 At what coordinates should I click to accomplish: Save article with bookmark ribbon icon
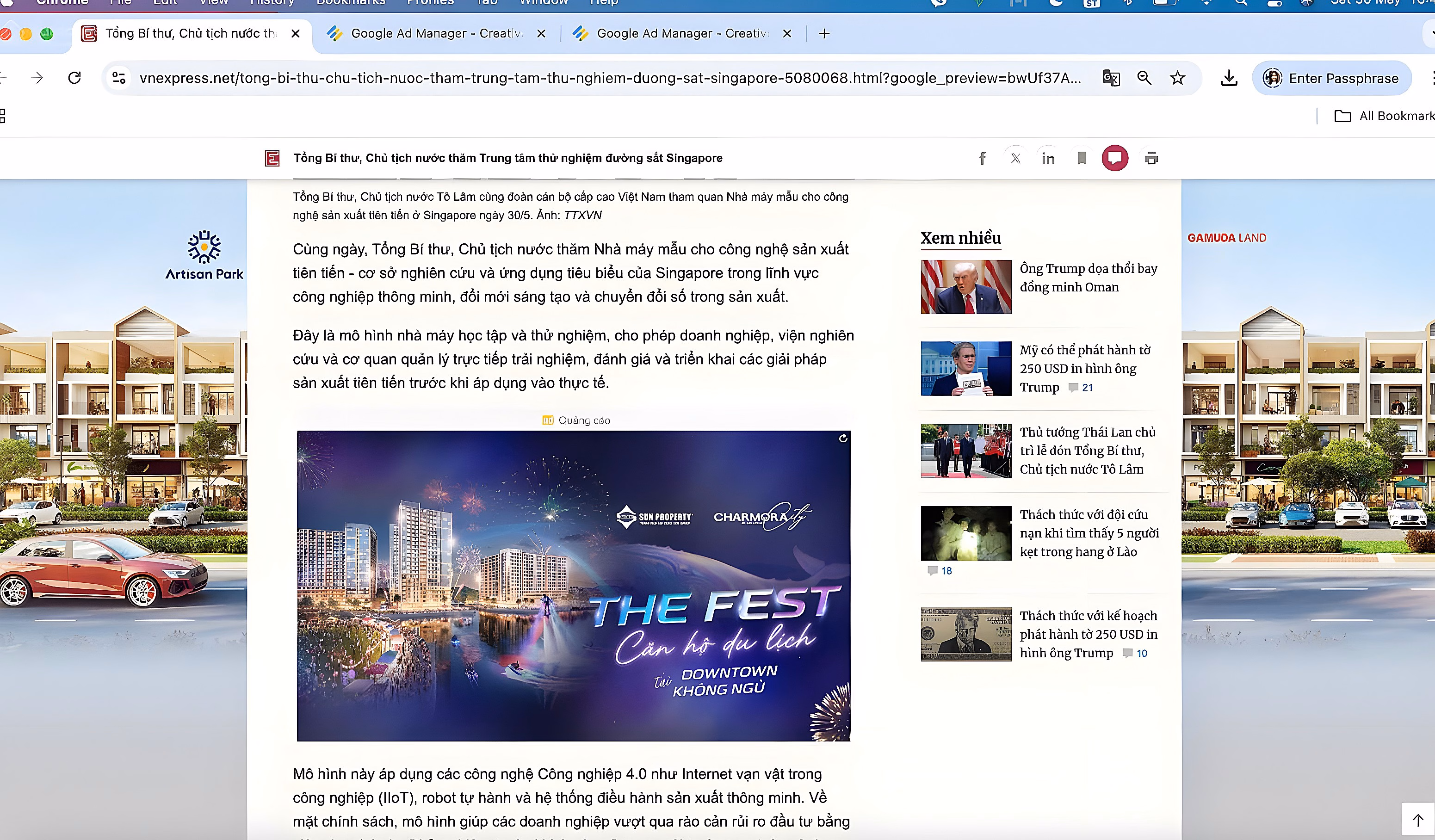click(1082, 158)
